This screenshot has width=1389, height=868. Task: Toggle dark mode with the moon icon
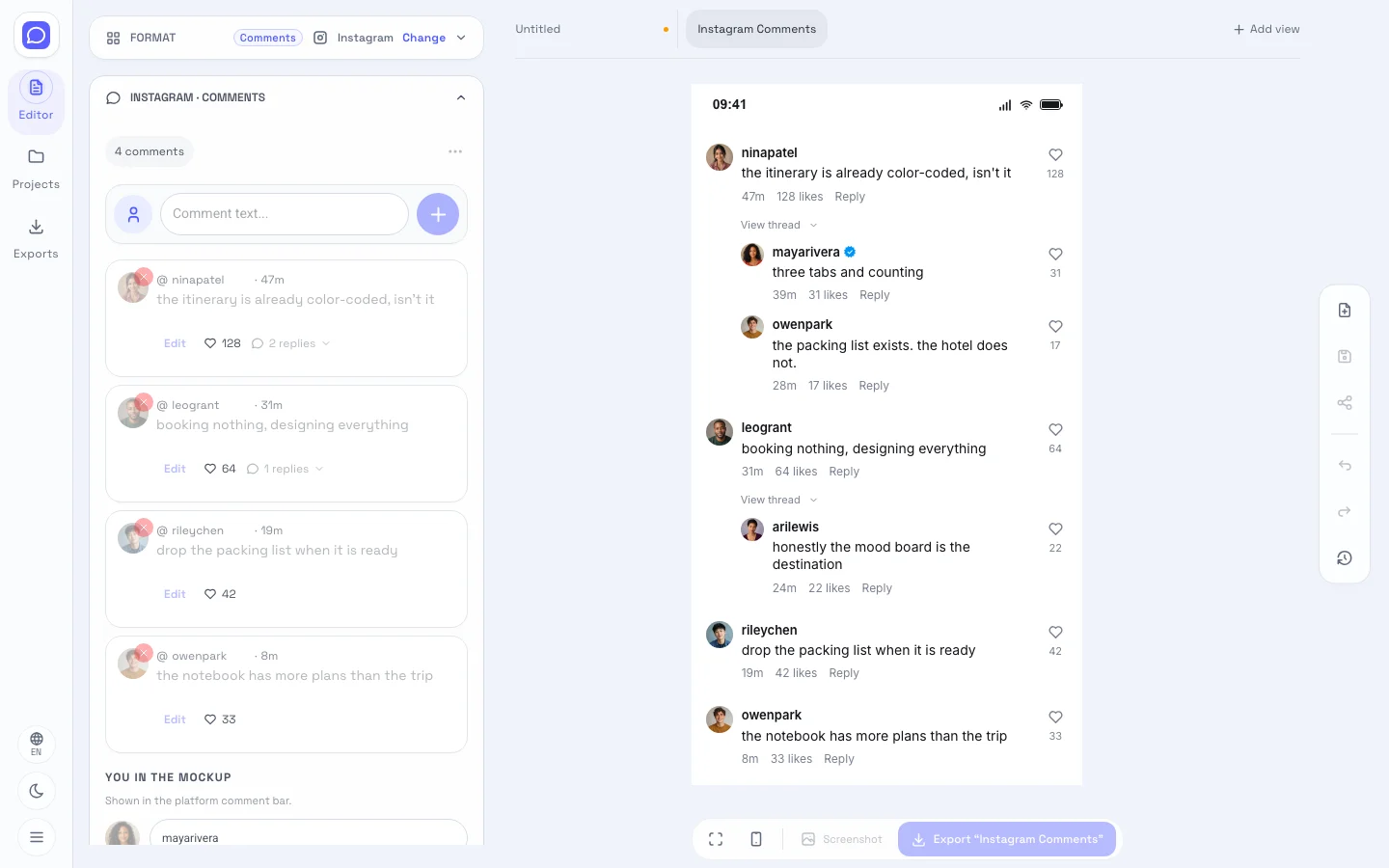coord(37,791)
